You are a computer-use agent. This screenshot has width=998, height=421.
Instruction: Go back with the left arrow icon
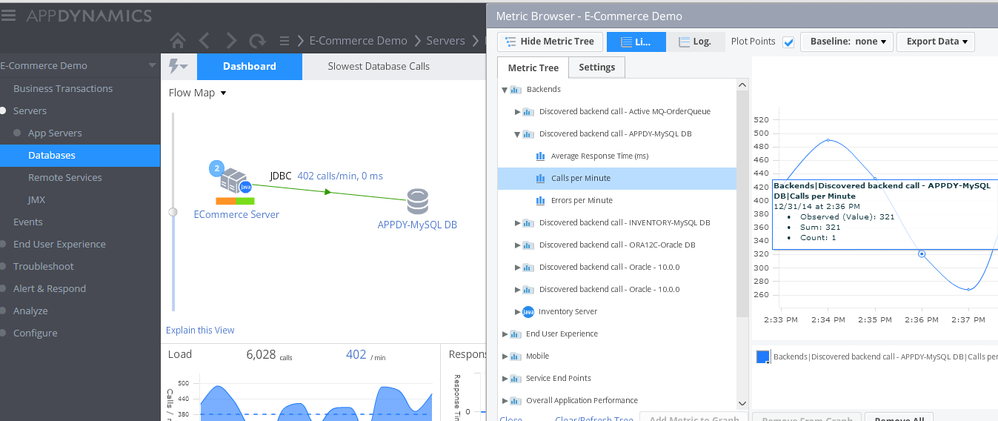click(204, 41)
